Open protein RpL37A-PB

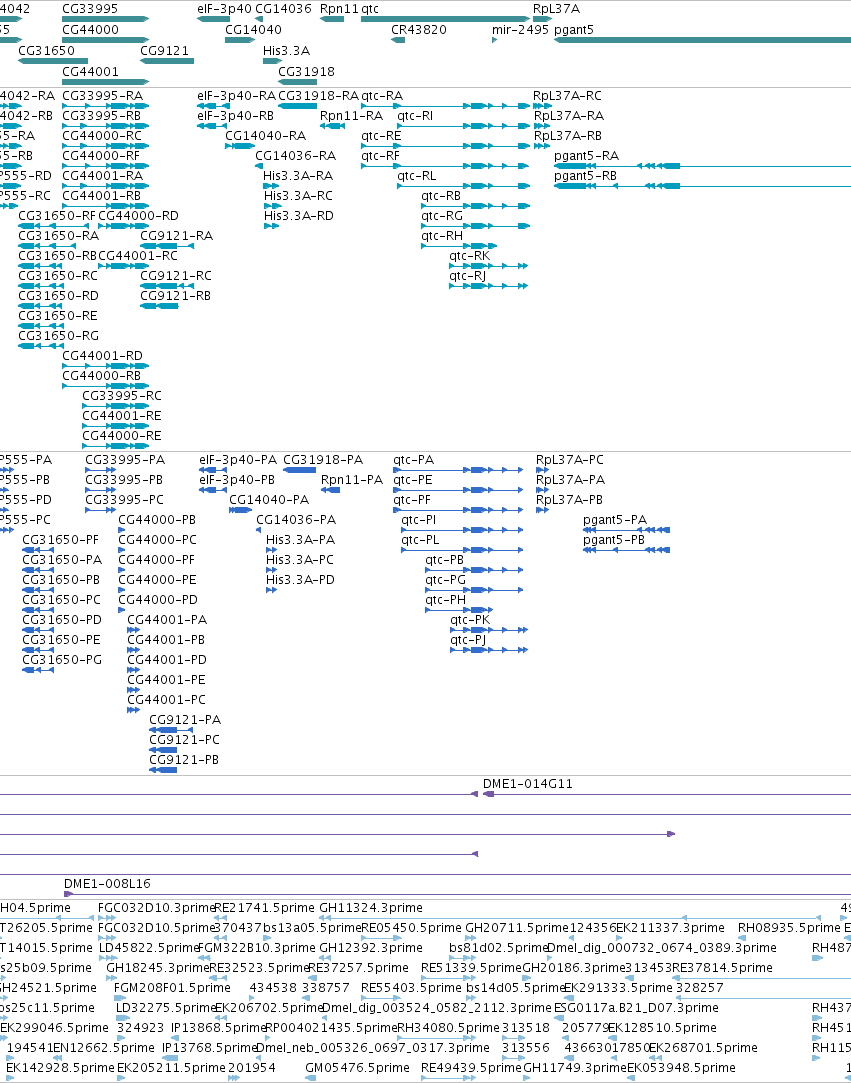point(569,499)
